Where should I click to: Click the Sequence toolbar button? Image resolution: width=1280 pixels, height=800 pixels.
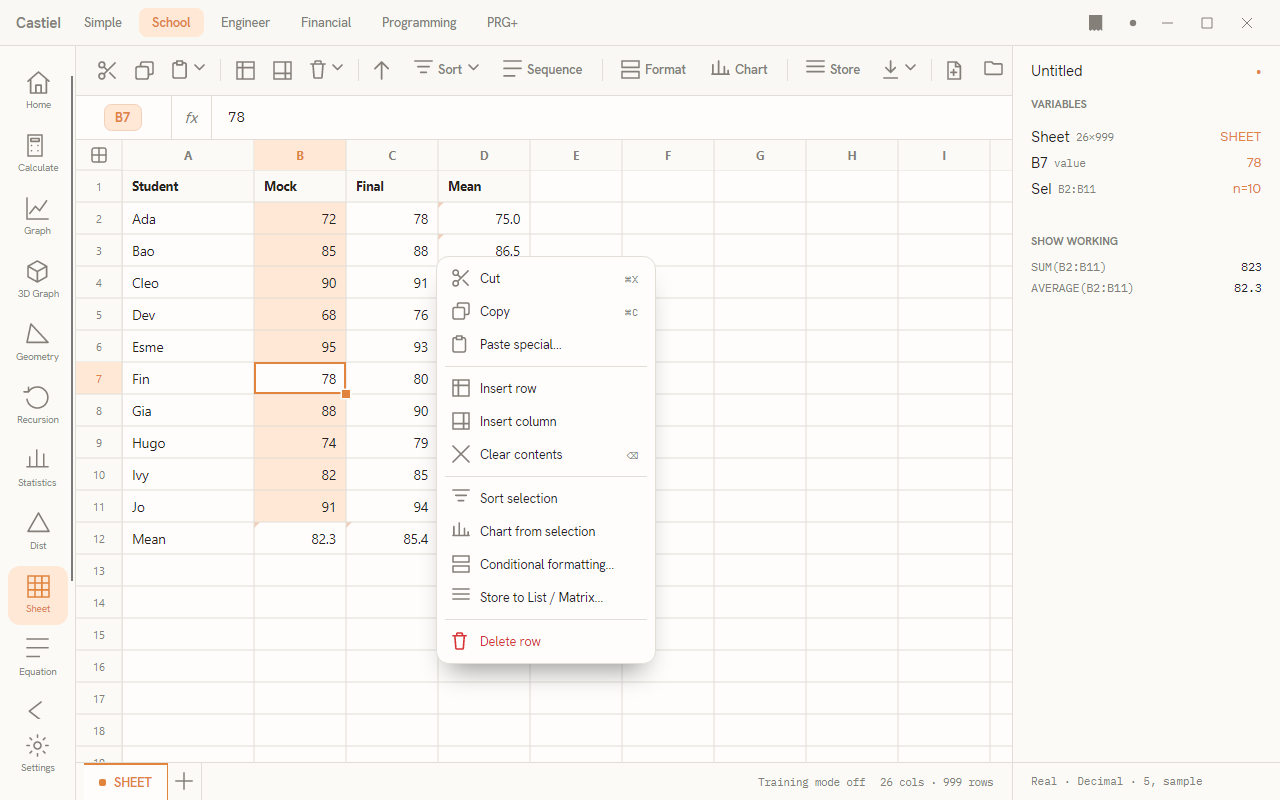click(542, 69)
